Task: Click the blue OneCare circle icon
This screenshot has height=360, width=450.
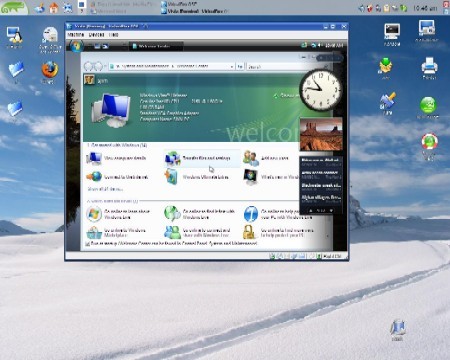Action: point(251,214)
